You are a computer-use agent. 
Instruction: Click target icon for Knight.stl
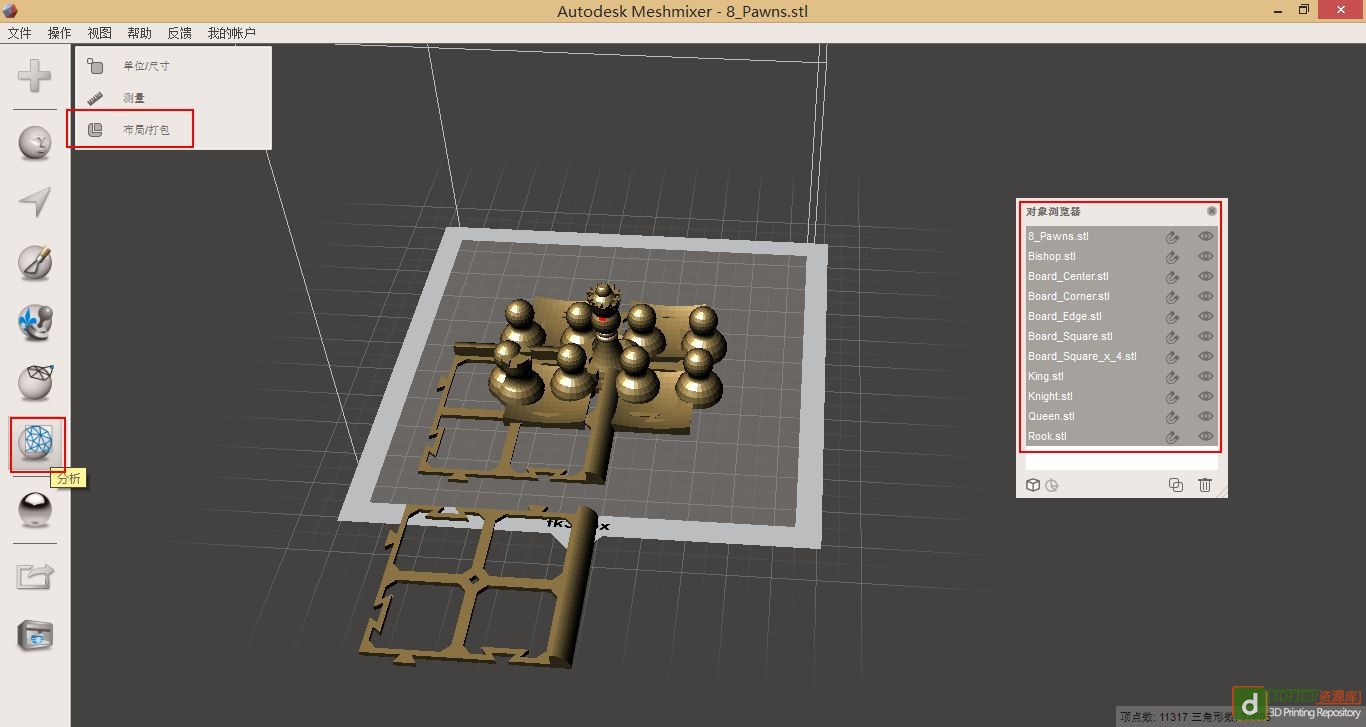[x=1172, y=397]
